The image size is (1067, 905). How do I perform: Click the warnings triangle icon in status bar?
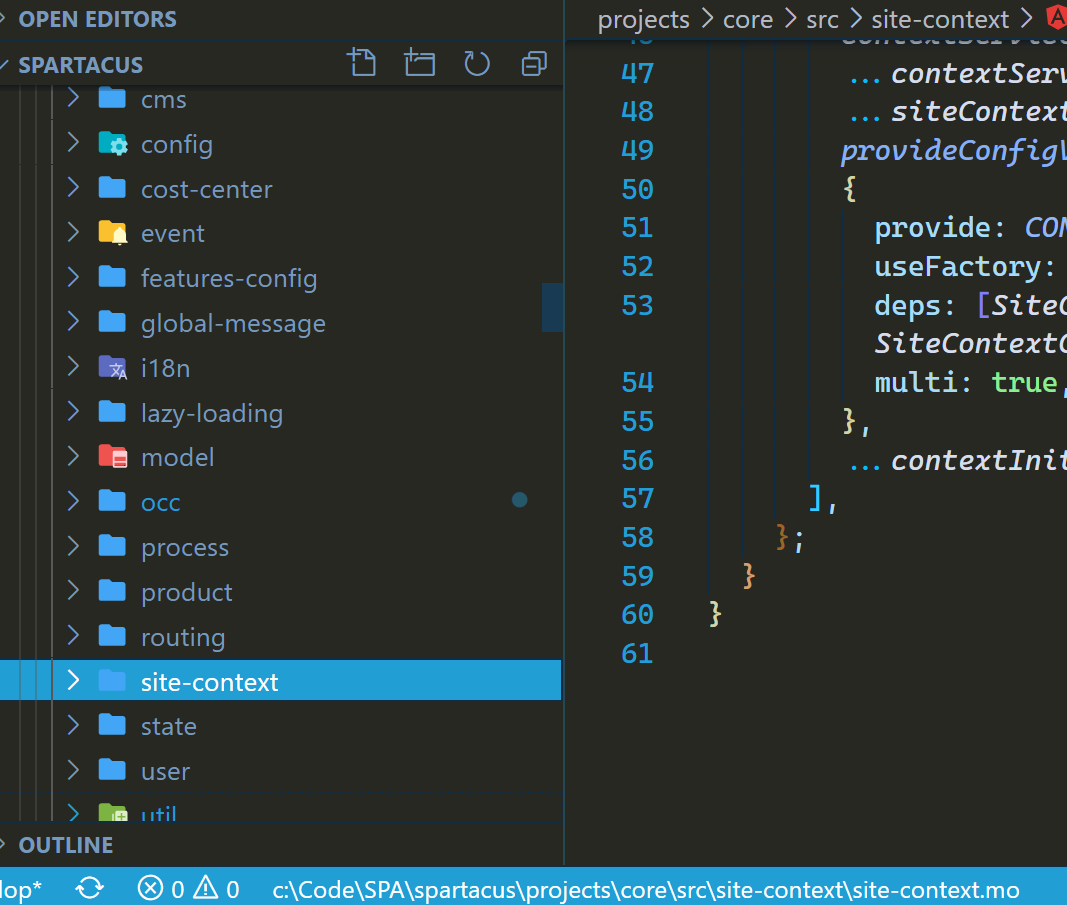click(x=206, y=888)
